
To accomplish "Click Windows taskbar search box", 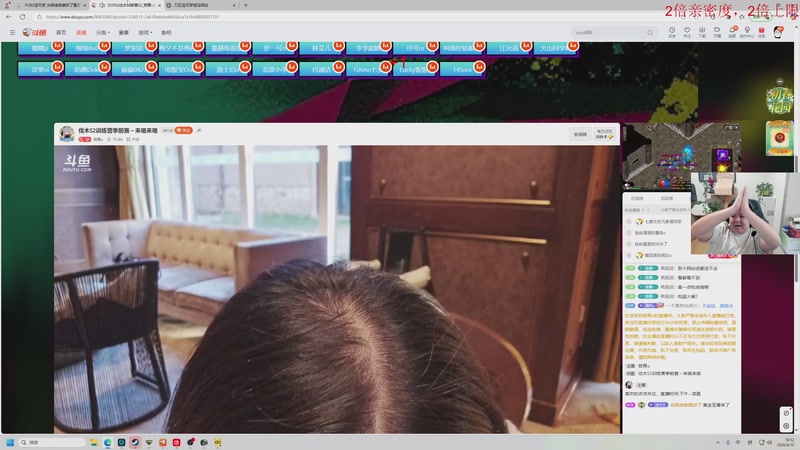I will [x=52, y=442].
